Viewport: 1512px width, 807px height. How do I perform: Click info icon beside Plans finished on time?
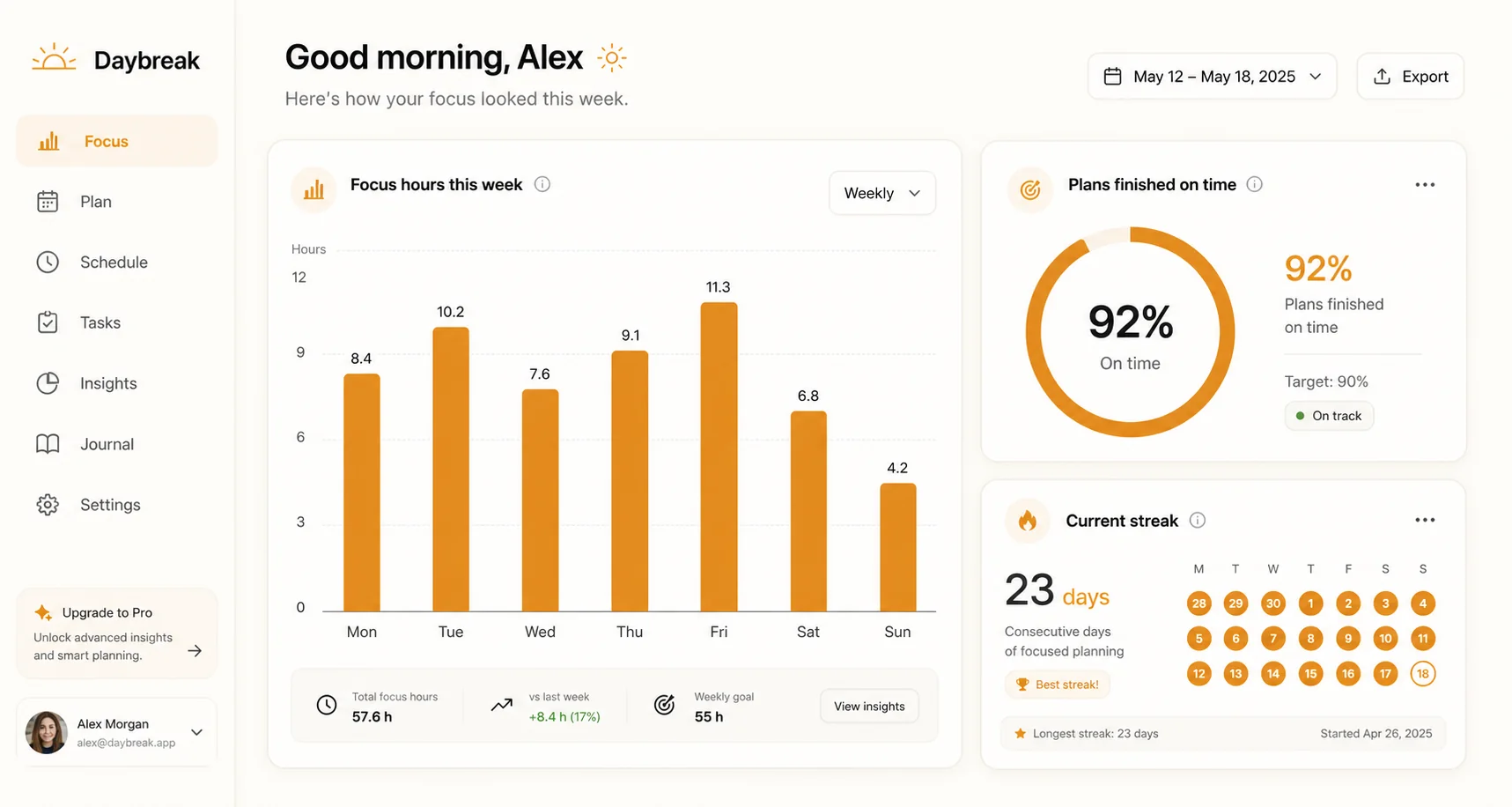point(1255,184)
